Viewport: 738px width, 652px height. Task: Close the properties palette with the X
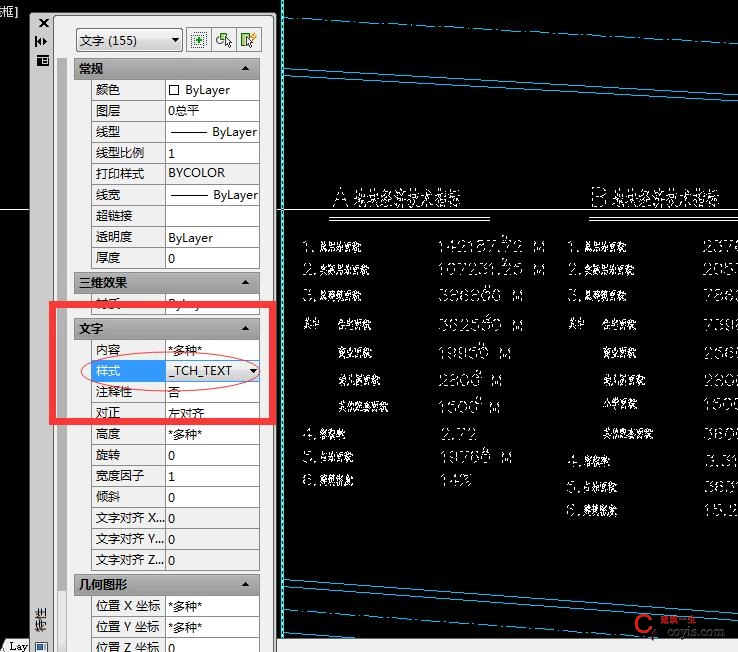43,23
